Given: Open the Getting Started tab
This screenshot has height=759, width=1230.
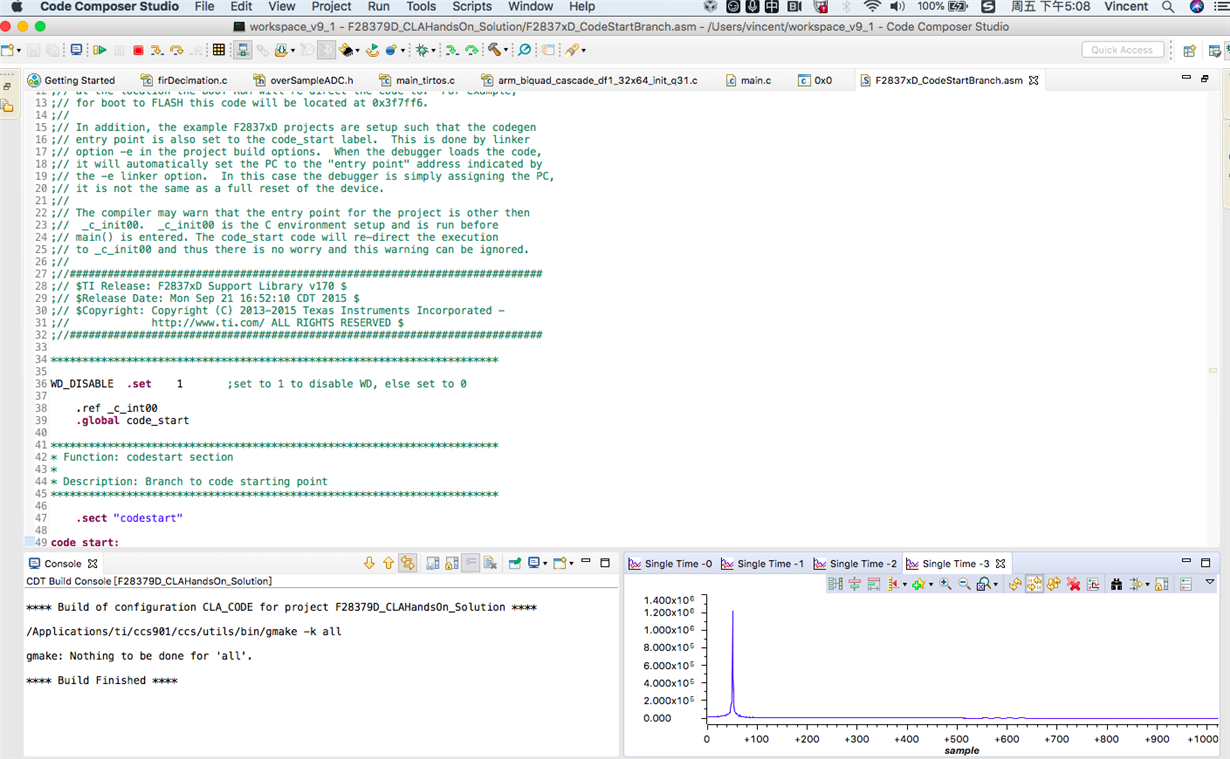Looking at the screenshot, I should [x=71, y=80].
